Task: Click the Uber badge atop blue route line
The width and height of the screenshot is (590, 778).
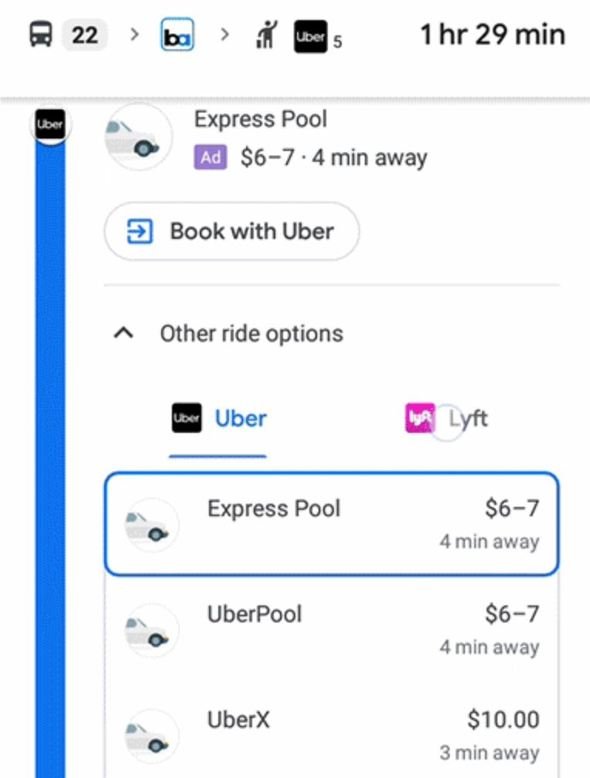Action: click(50, 124)
